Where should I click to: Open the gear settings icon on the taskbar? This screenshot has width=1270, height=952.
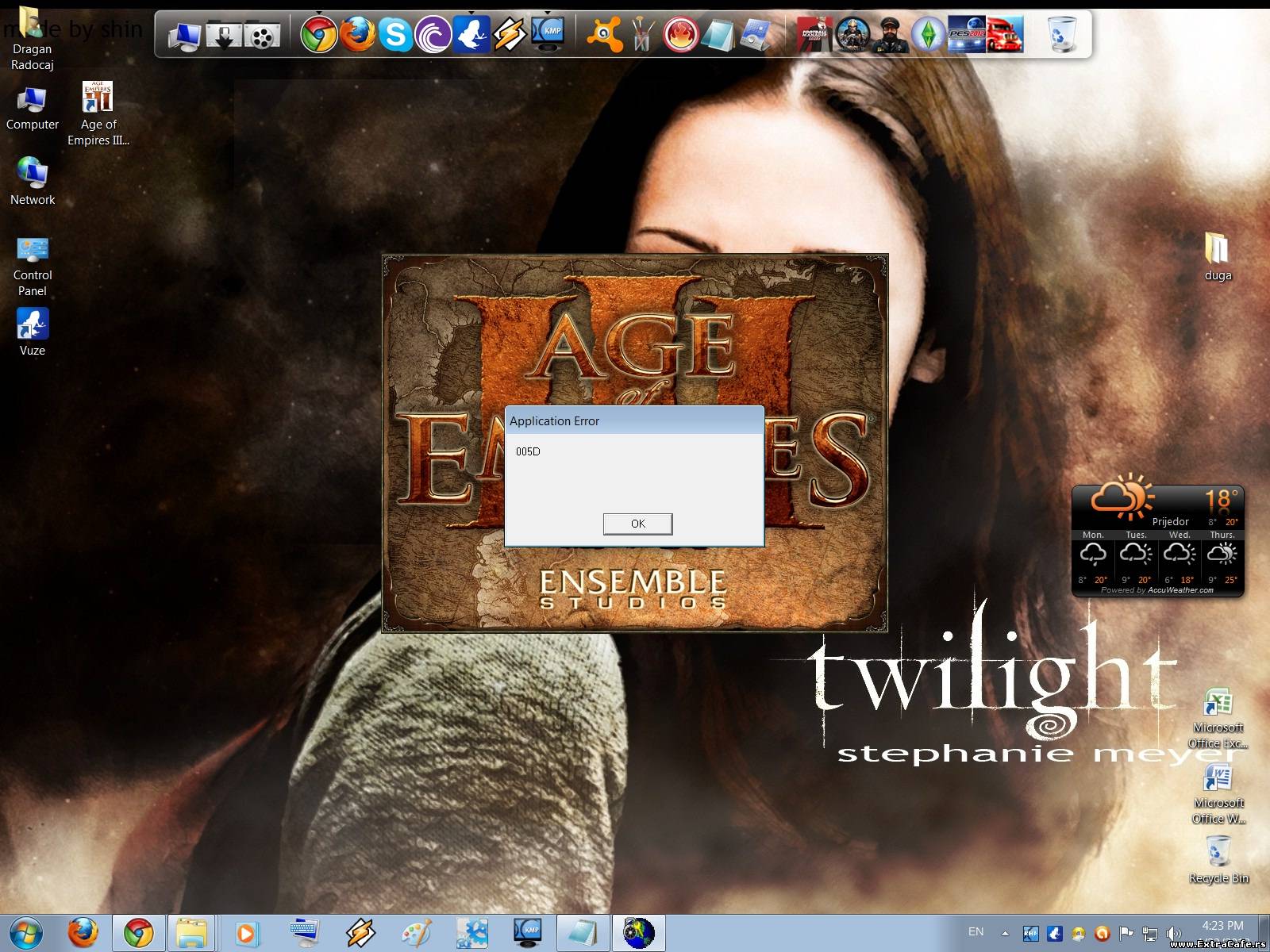(471, 933)
